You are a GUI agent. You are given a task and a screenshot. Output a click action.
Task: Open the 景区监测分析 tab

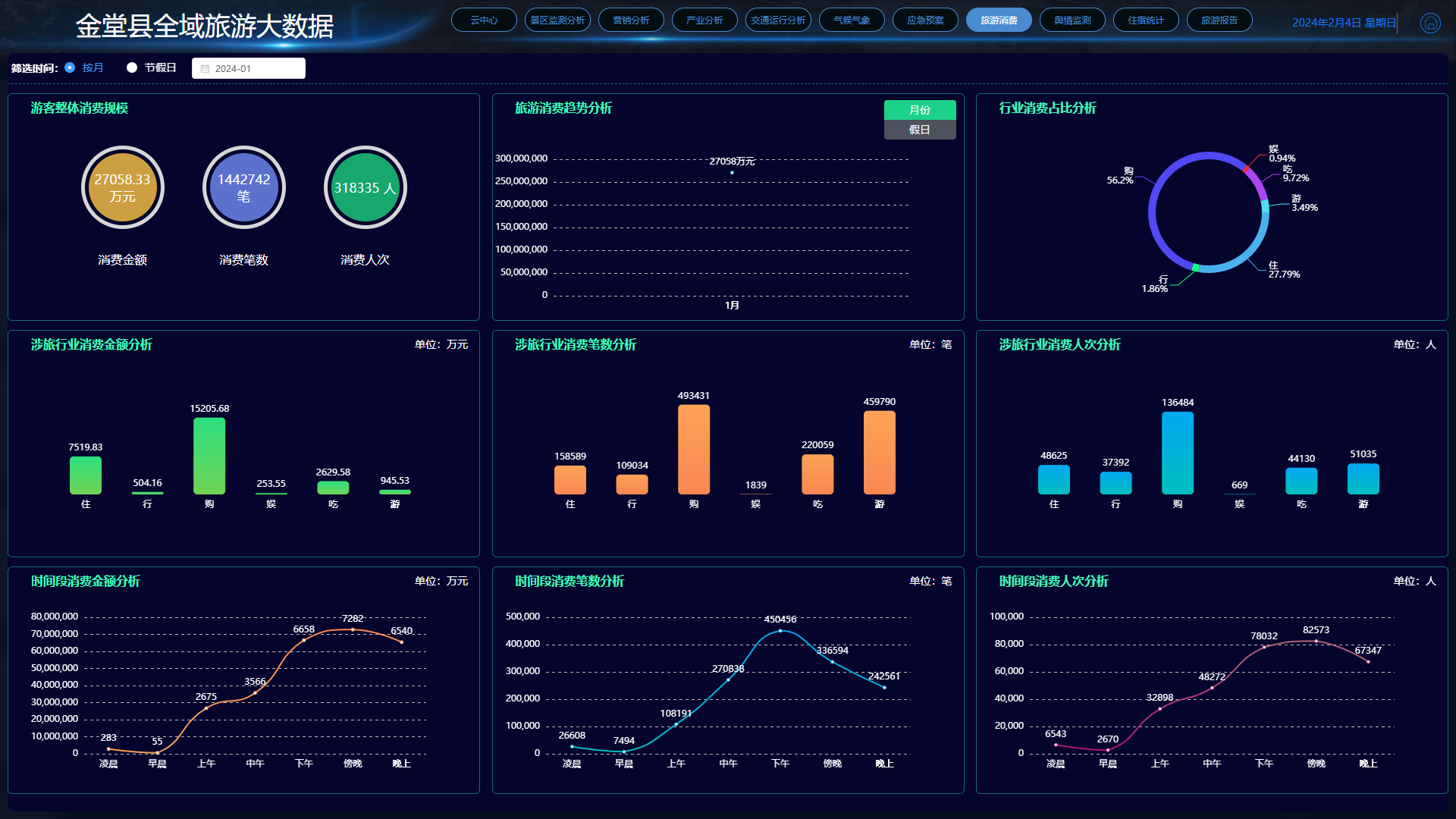[x=557, y=20]
